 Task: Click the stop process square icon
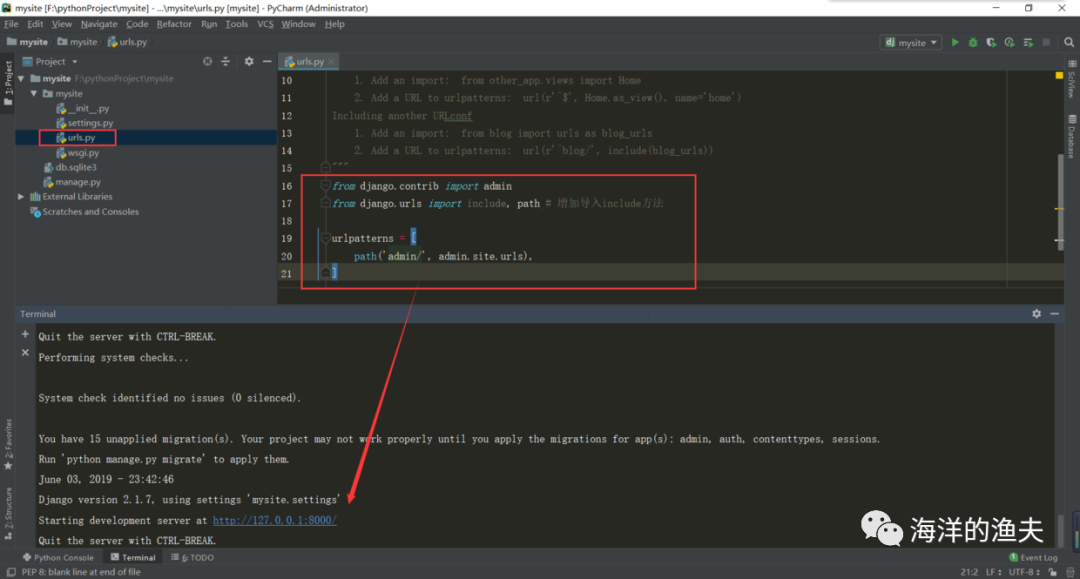(1046, 42)
